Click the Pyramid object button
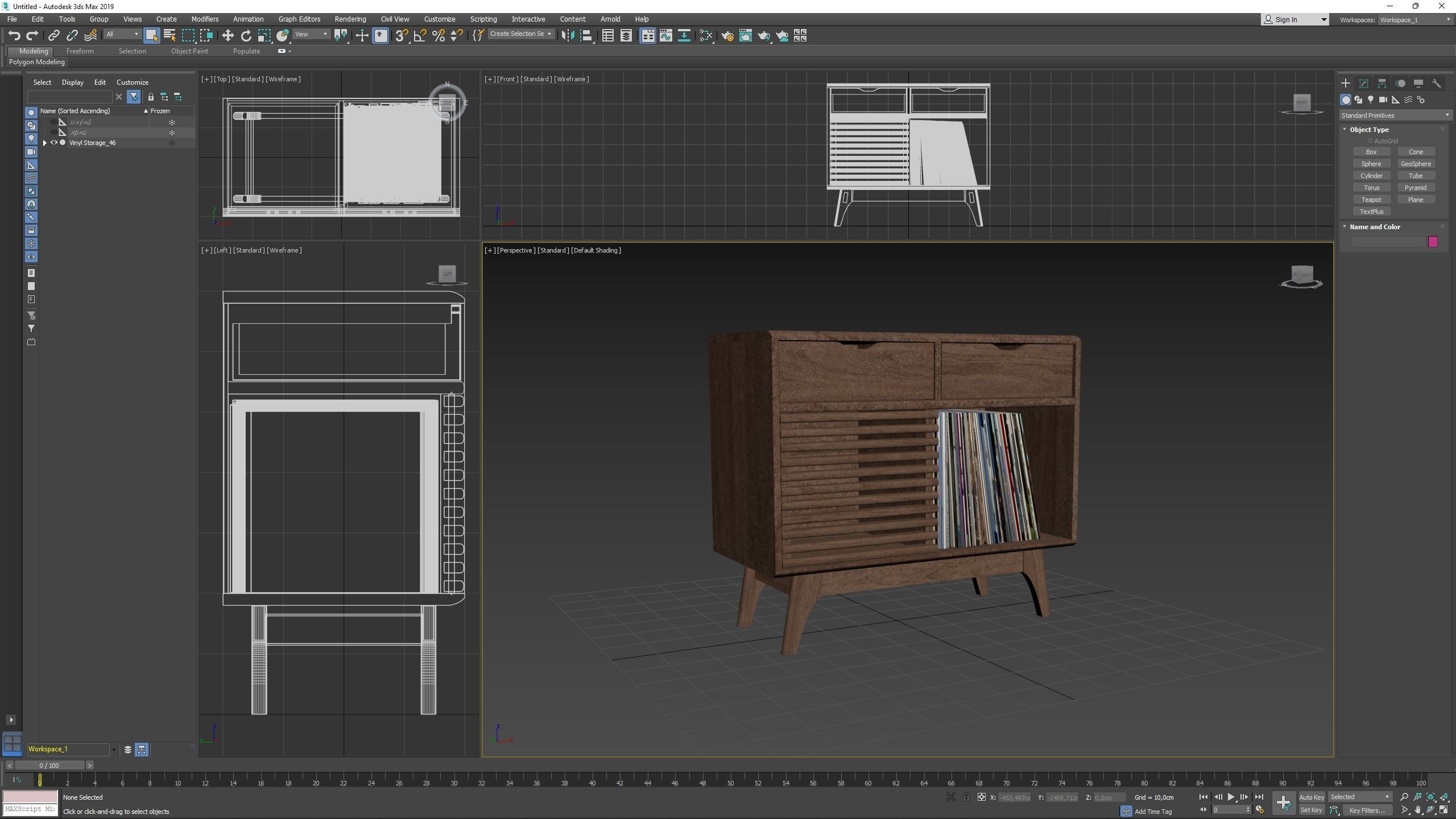1456x819 pixels. 1416,188
